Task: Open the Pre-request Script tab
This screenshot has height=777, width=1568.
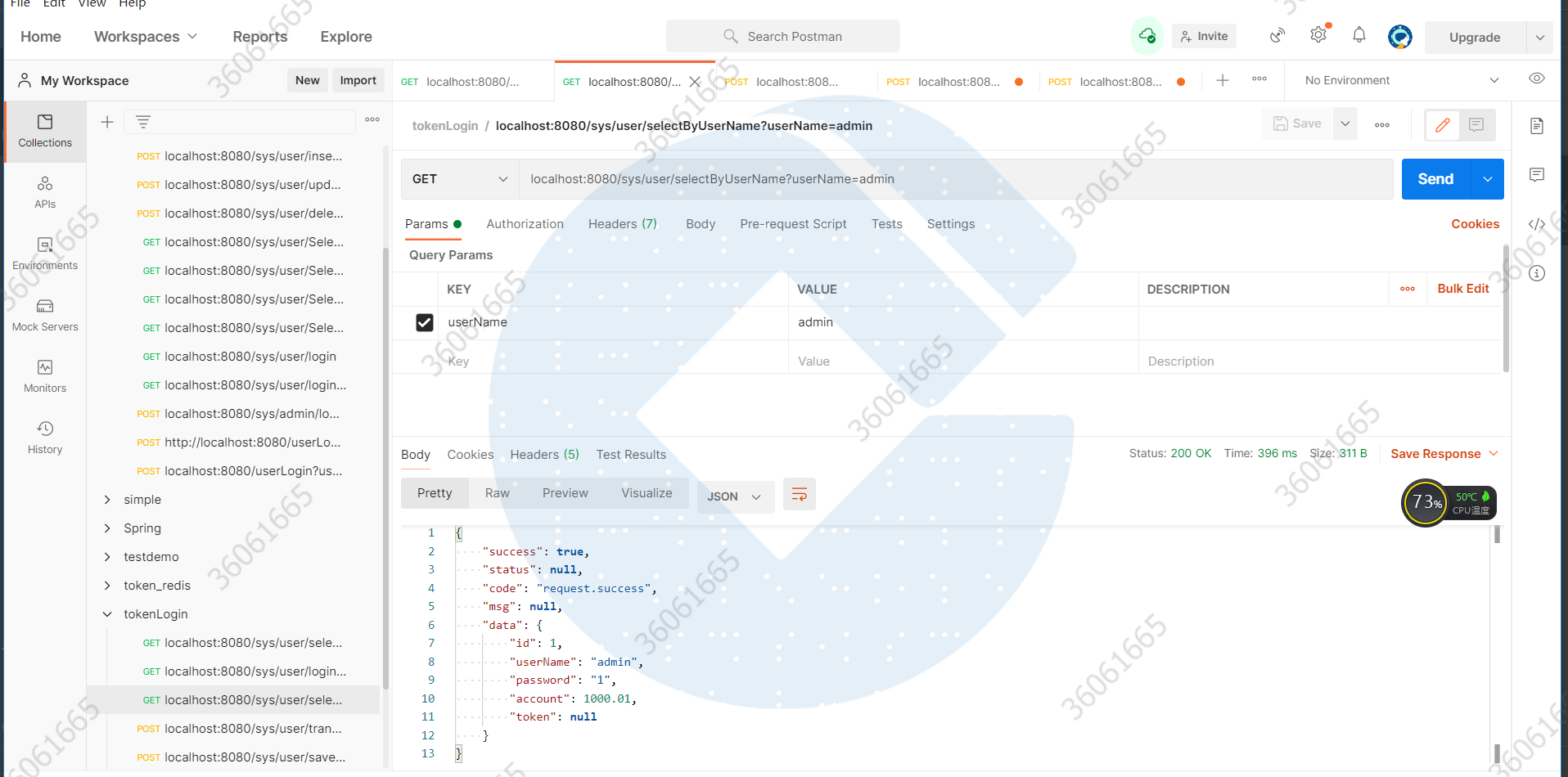Action: pos(793,224)
